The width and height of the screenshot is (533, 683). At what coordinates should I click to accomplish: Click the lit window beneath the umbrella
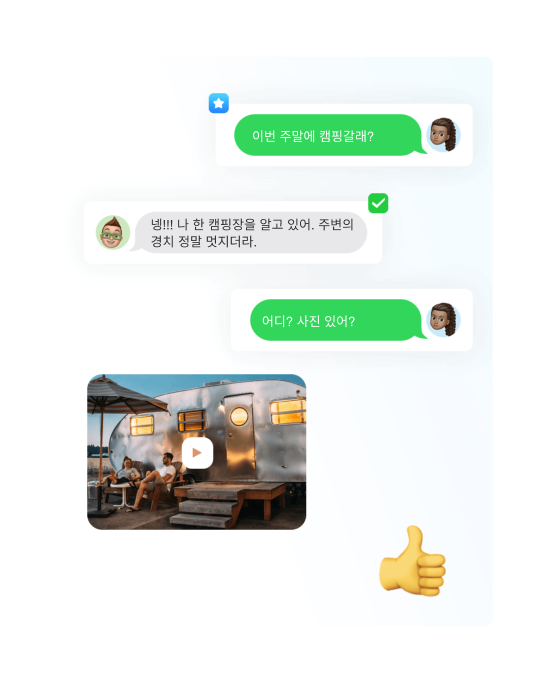[x=142, y=425]
